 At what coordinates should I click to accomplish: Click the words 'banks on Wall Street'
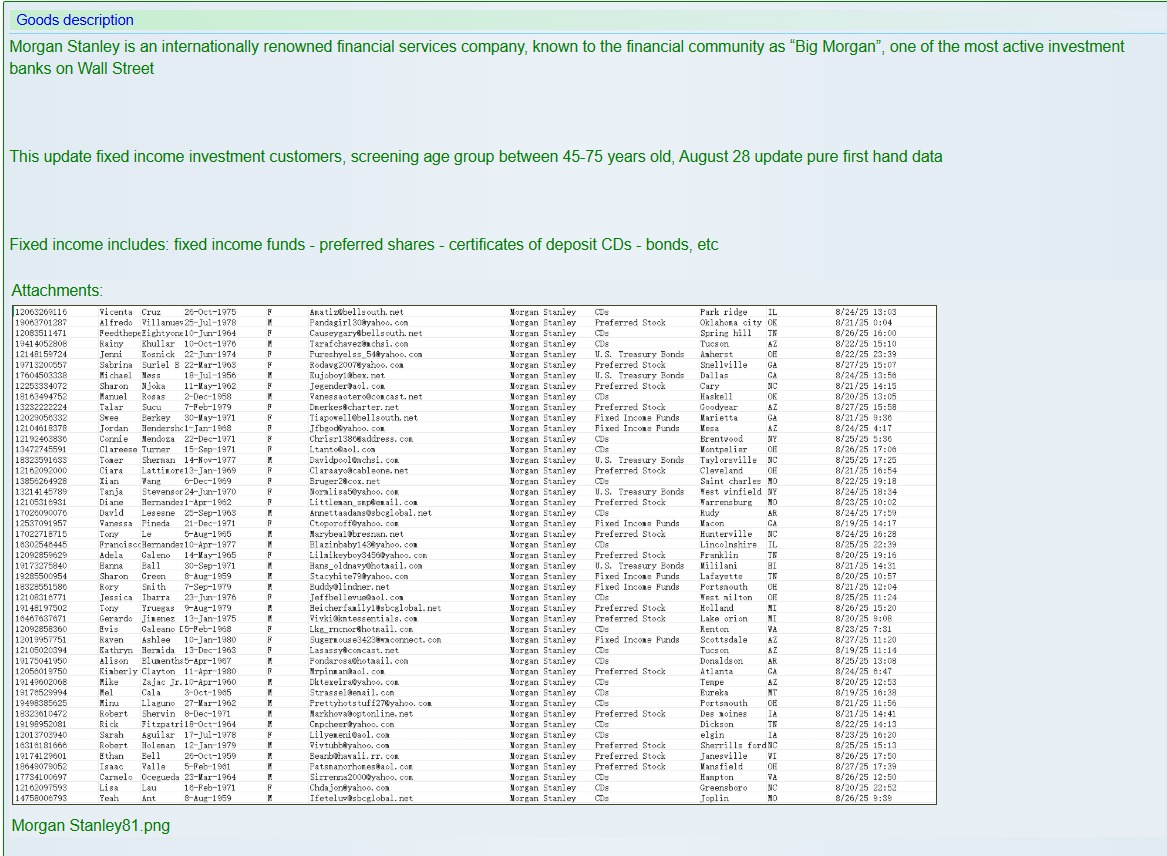82,69
